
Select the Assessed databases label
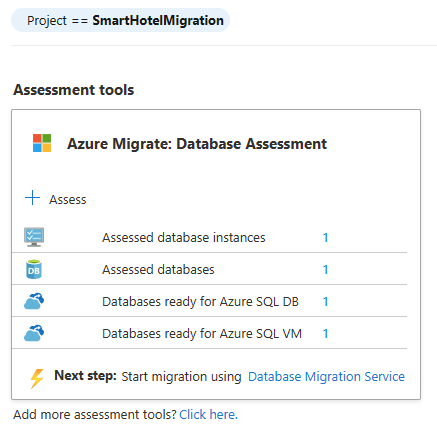click(x=158, y=269)
